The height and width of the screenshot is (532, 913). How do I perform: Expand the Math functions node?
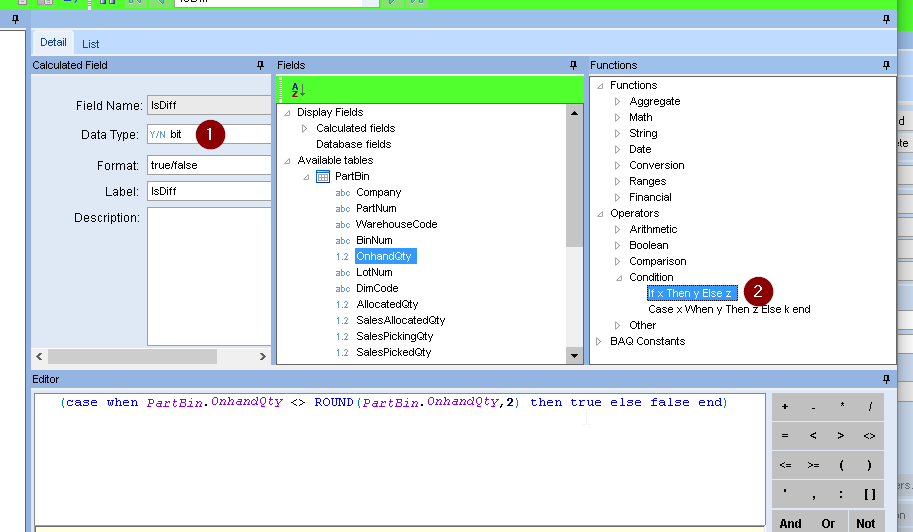pyautogui.click(x=618, y=118)
